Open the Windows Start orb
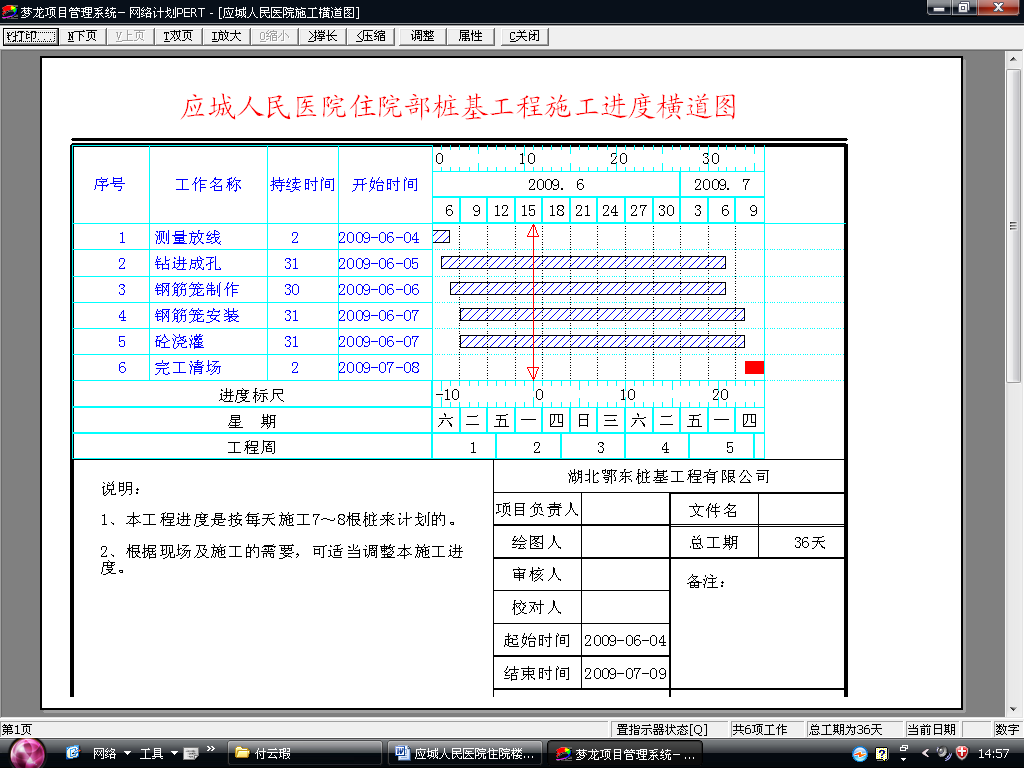Screen dimensions: 1024x768 point(27,752)
